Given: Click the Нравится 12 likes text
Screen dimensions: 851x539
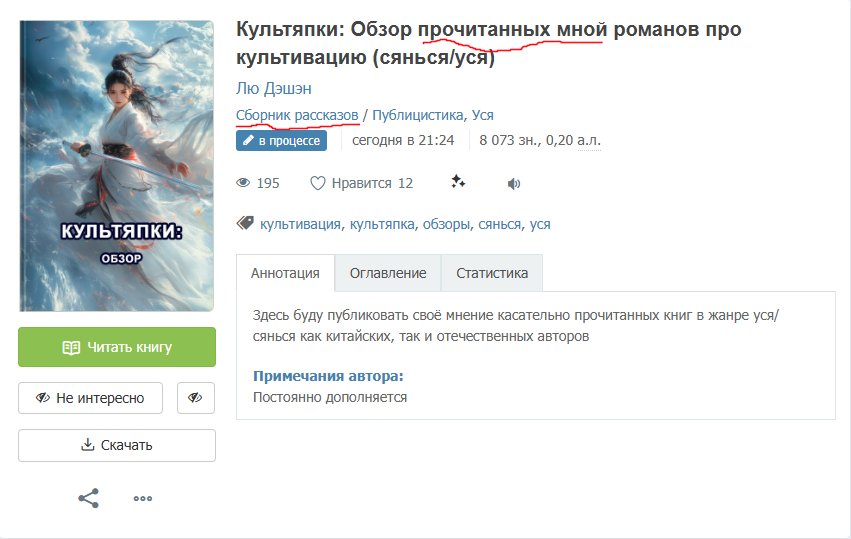Looking at the screenshot, I should 372,183.
